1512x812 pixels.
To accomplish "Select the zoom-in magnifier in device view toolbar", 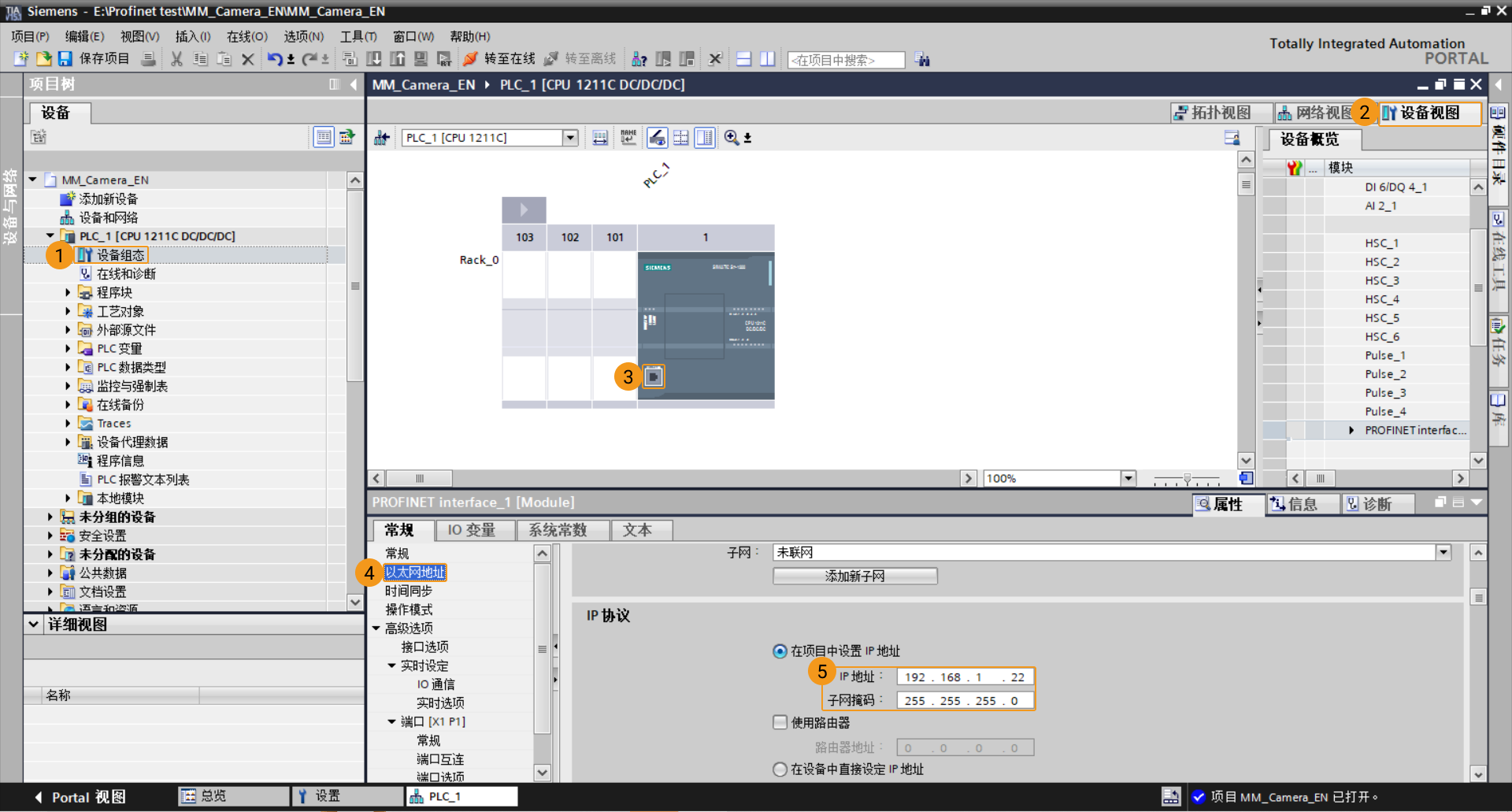I will pos(732,137).
